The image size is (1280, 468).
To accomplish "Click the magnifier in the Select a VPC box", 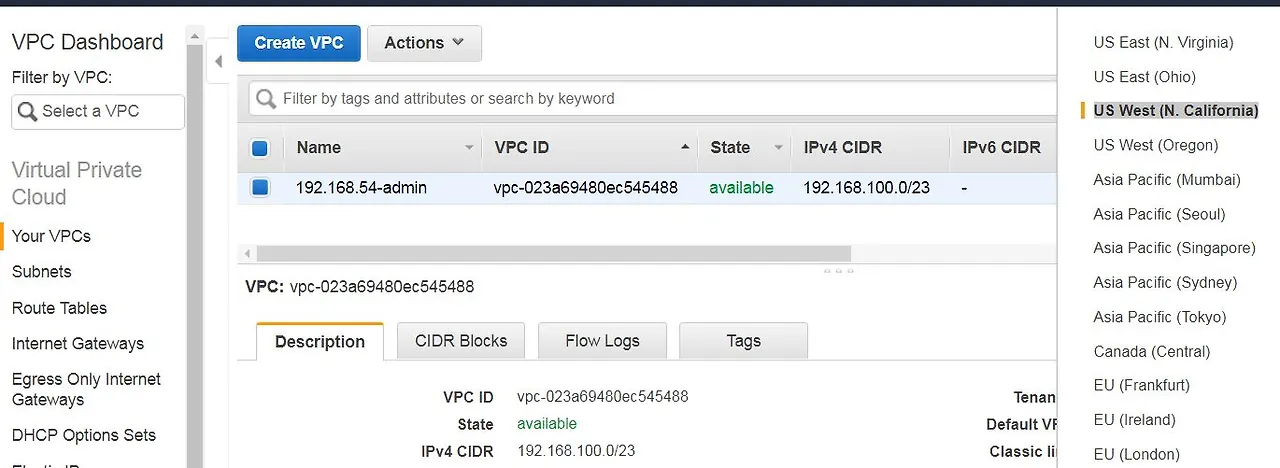I will click(x=27, y=112).
